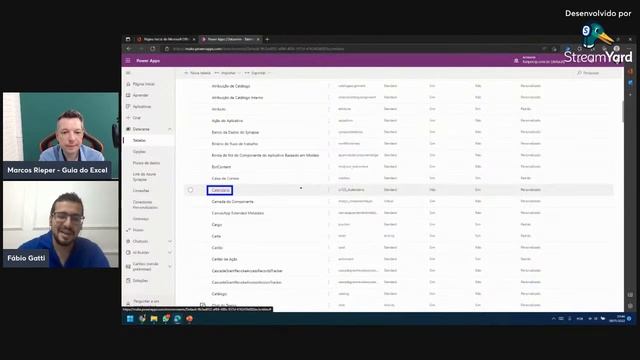Select the Fábio Gatti video thumbnail

tap(61, 224)
